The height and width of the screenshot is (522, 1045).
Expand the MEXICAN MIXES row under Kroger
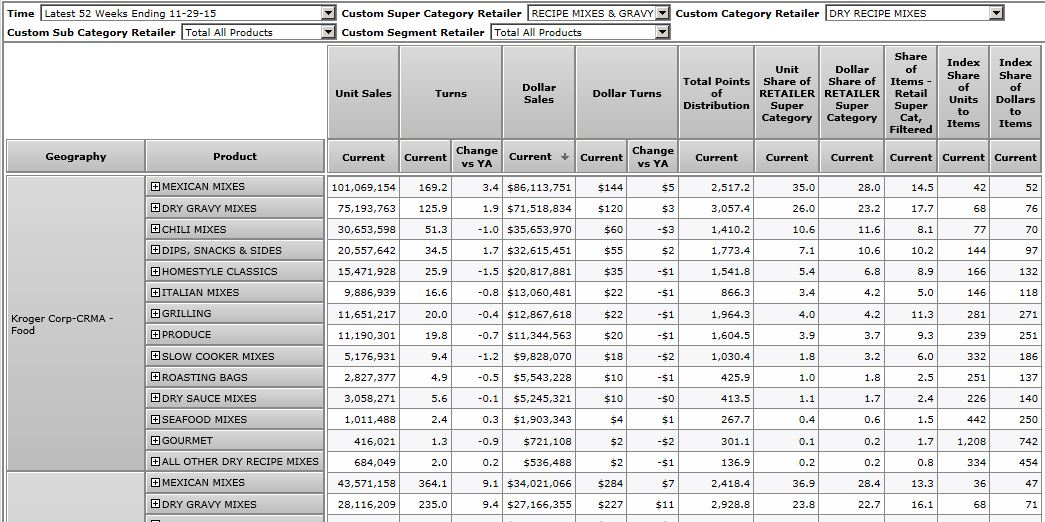pos(155,187)
